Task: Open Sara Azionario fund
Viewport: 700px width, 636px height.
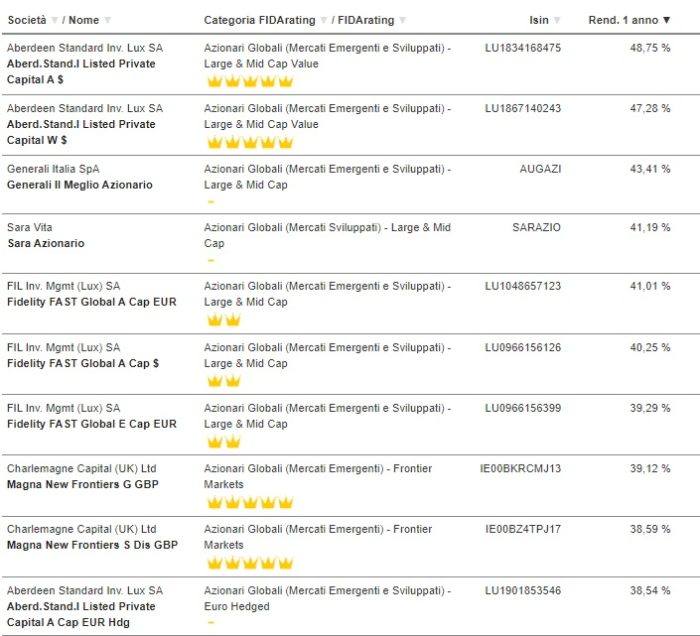Action: coord(46,243)
